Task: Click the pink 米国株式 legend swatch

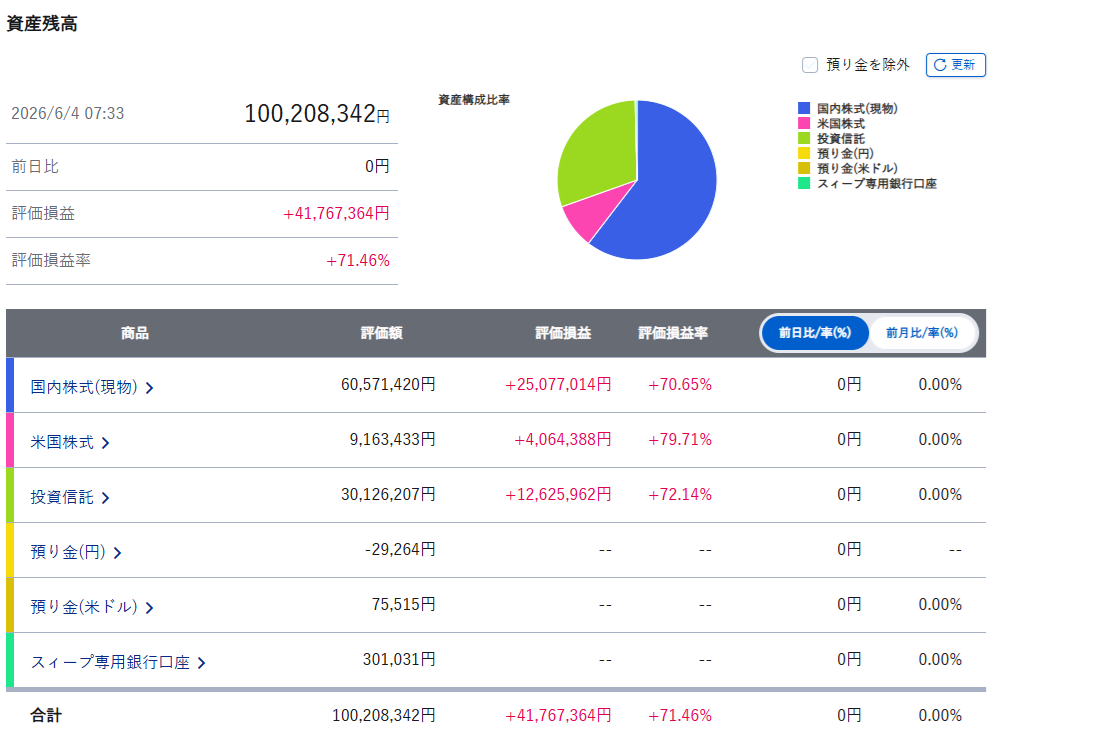Action: 804,123
